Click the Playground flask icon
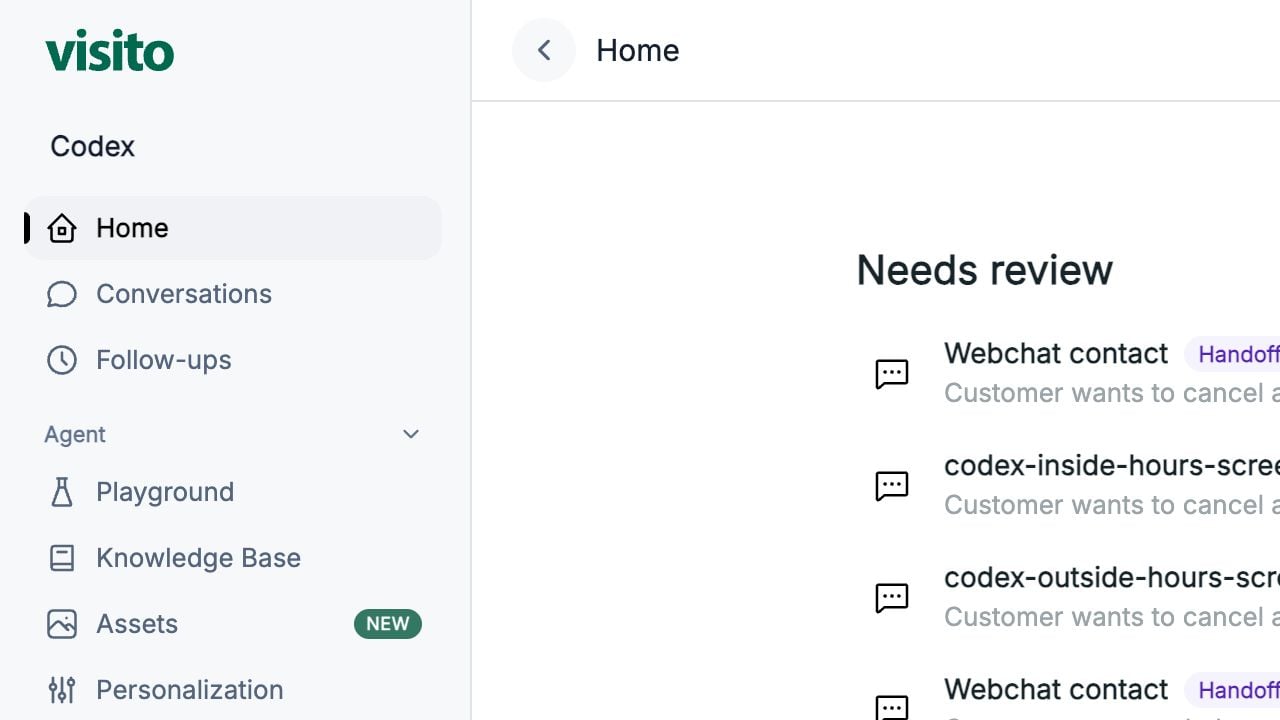The image size is (1280, 720). click(62, 492)
